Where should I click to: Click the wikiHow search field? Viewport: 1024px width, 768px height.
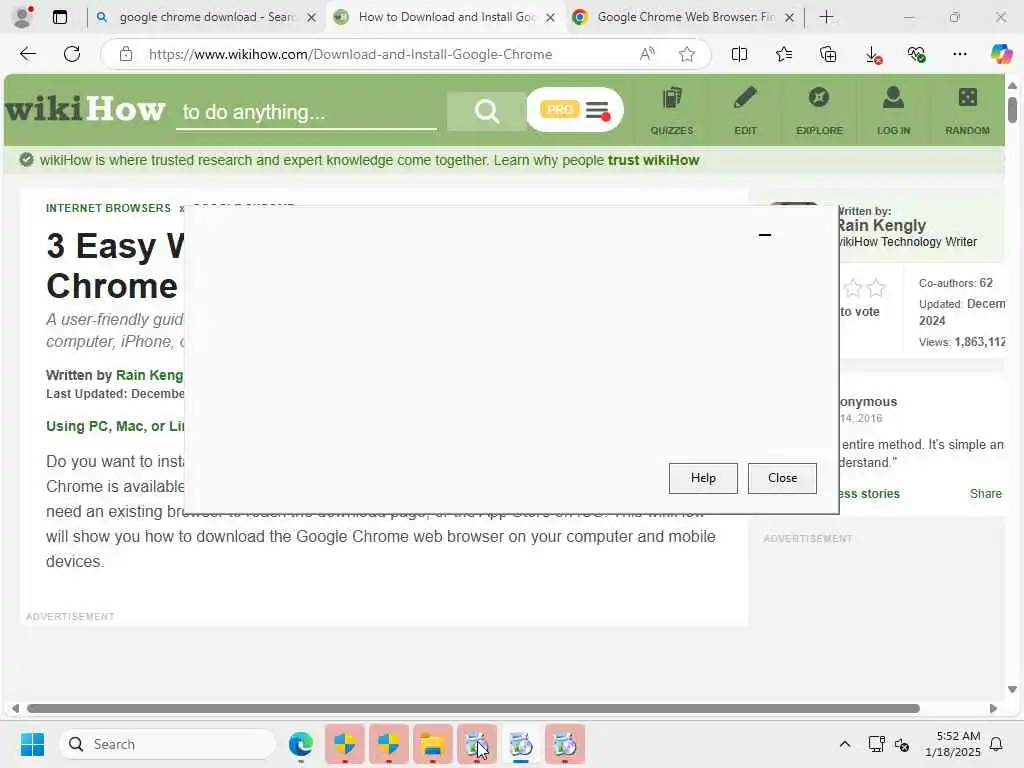pos(306,112)
